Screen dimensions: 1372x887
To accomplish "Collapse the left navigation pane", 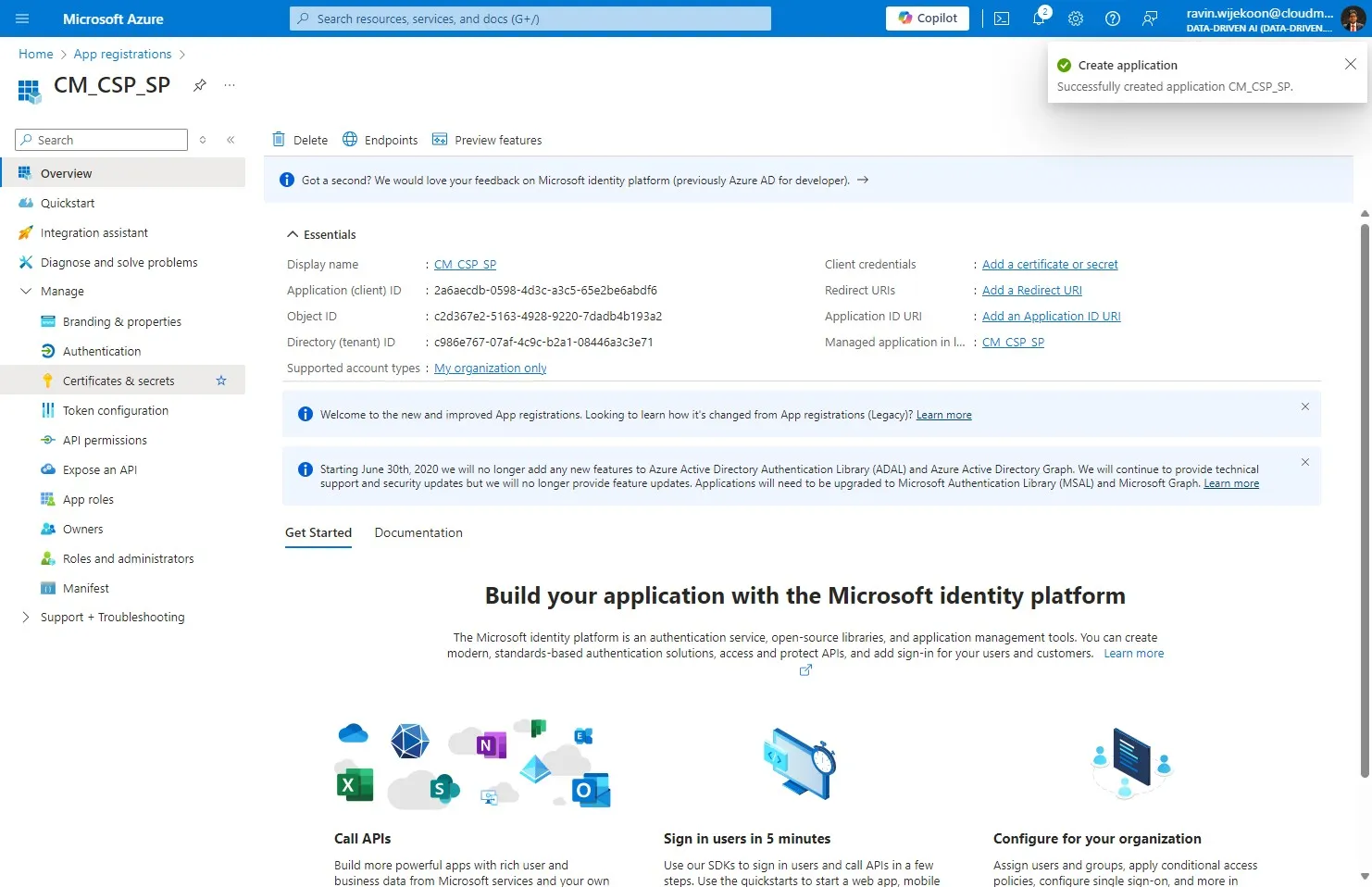I will 231,140.
